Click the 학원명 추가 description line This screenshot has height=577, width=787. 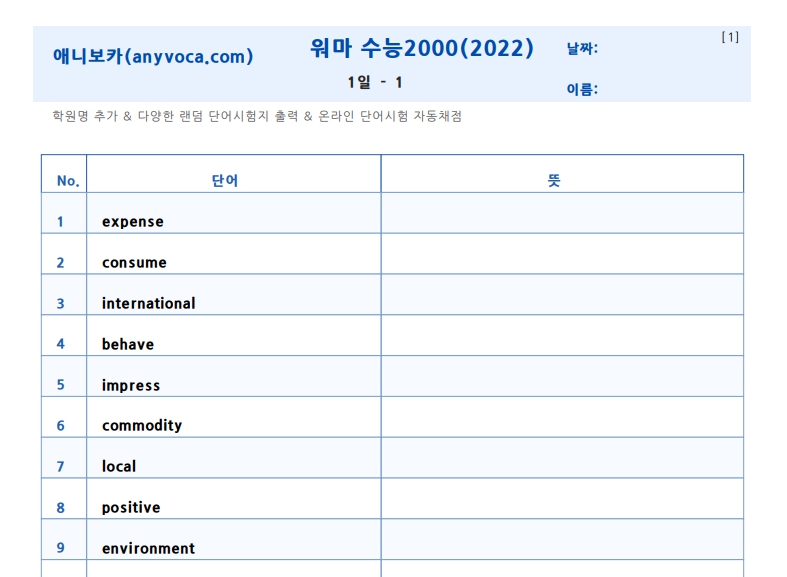pyautogui.click(x=257, y=116)
